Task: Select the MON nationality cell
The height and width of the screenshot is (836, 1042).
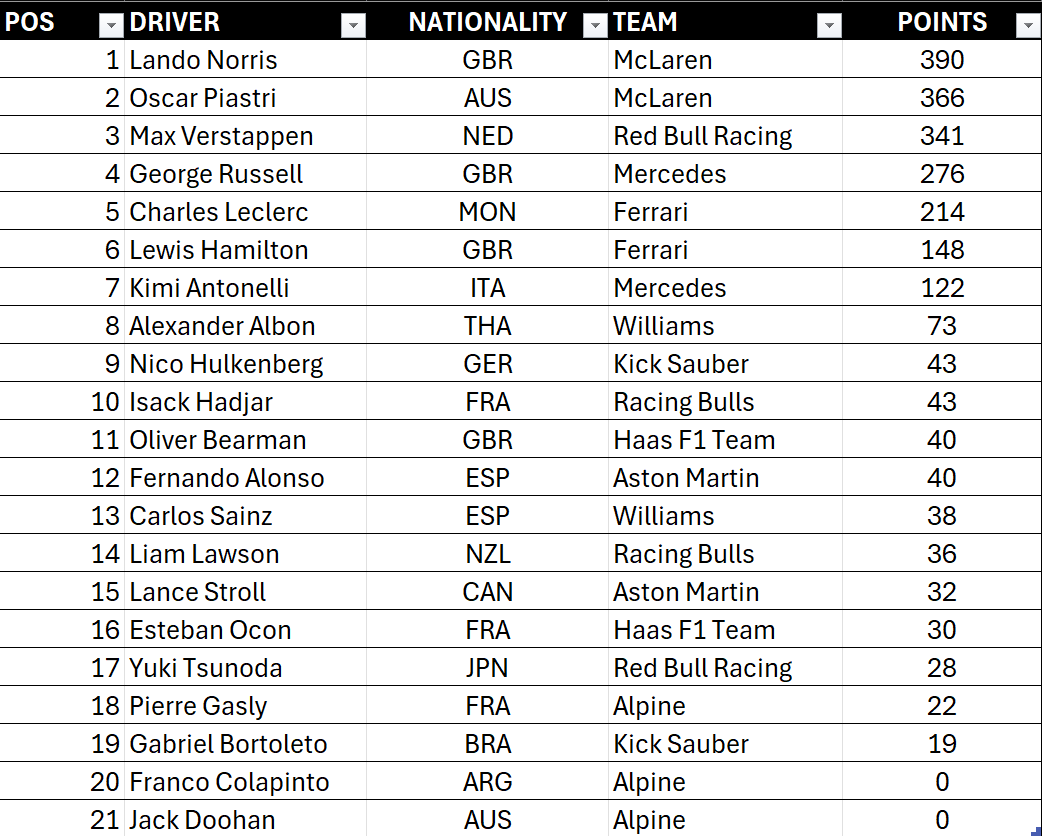Action: coord(488,212)
